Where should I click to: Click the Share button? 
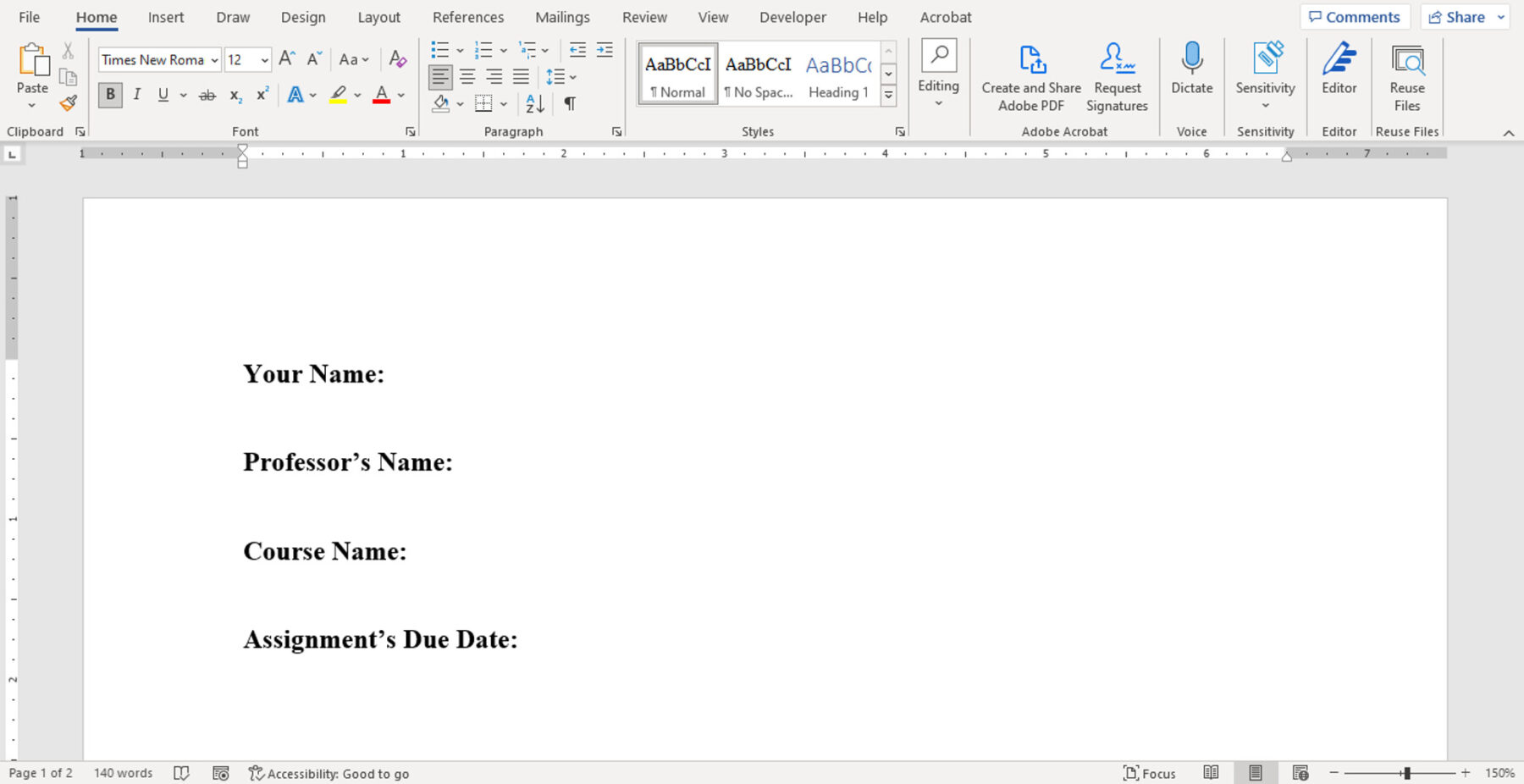(x=1457, y=17)
